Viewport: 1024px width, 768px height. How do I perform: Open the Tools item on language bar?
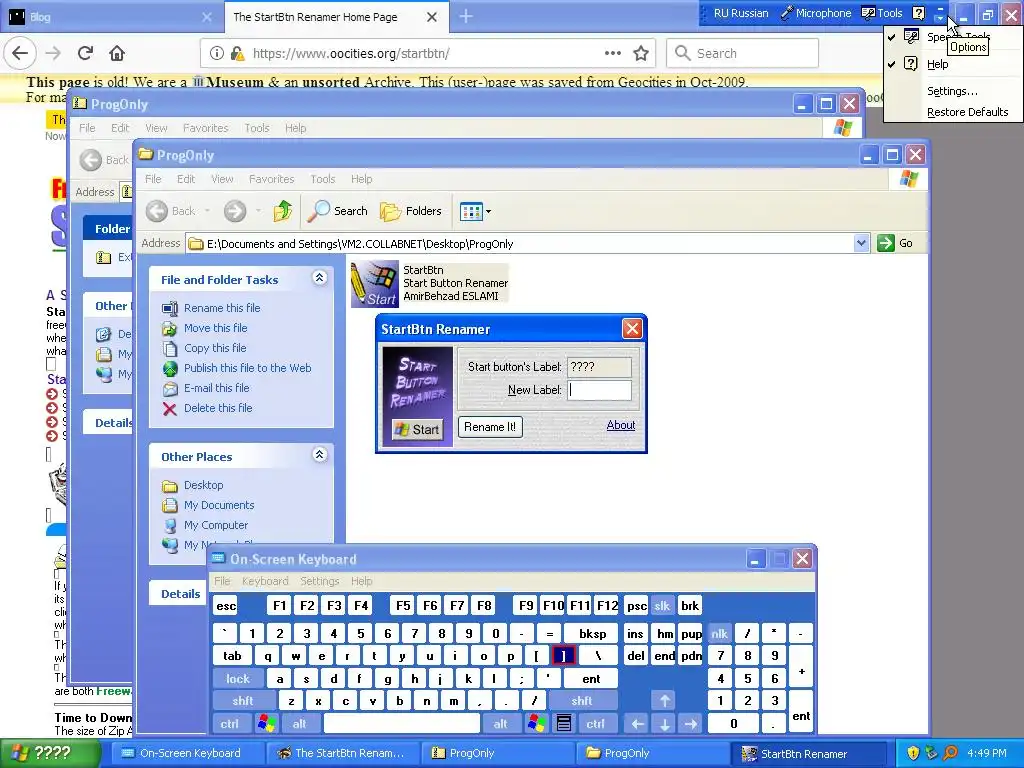click(x=882, y=13)
